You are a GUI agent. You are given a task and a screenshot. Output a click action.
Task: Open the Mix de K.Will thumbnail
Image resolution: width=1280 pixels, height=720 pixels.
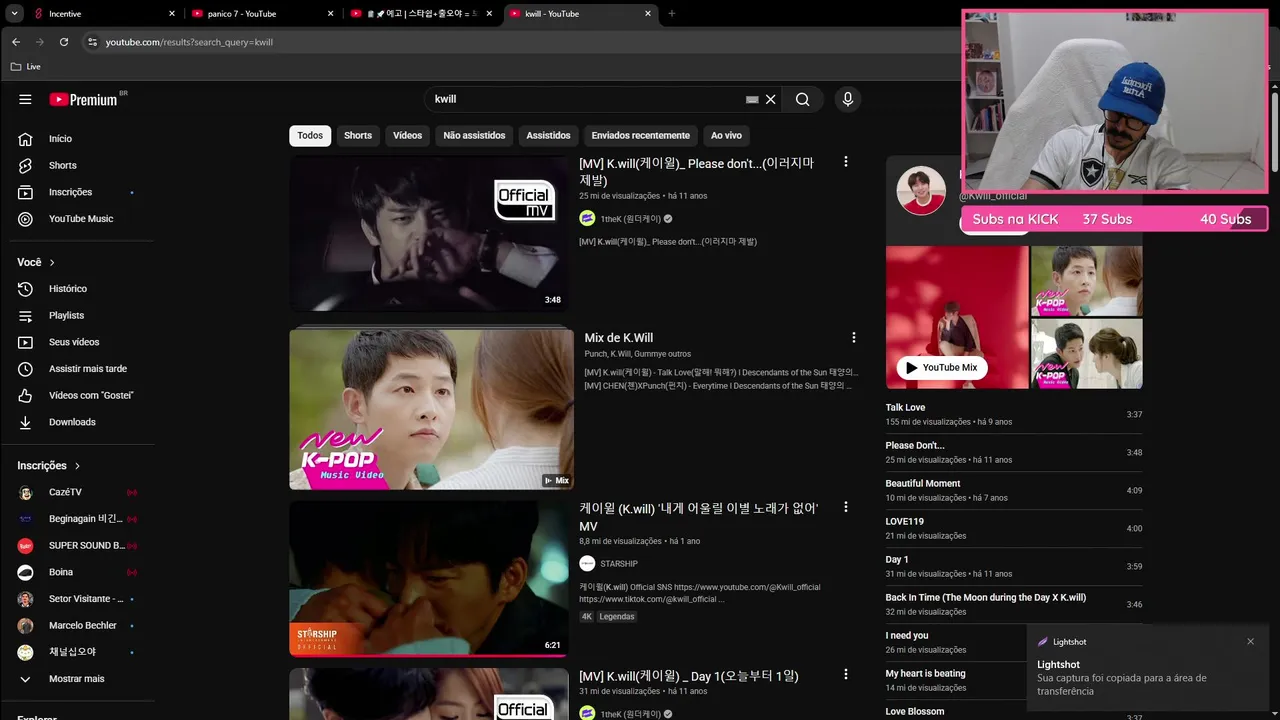(x=431, y=409)
